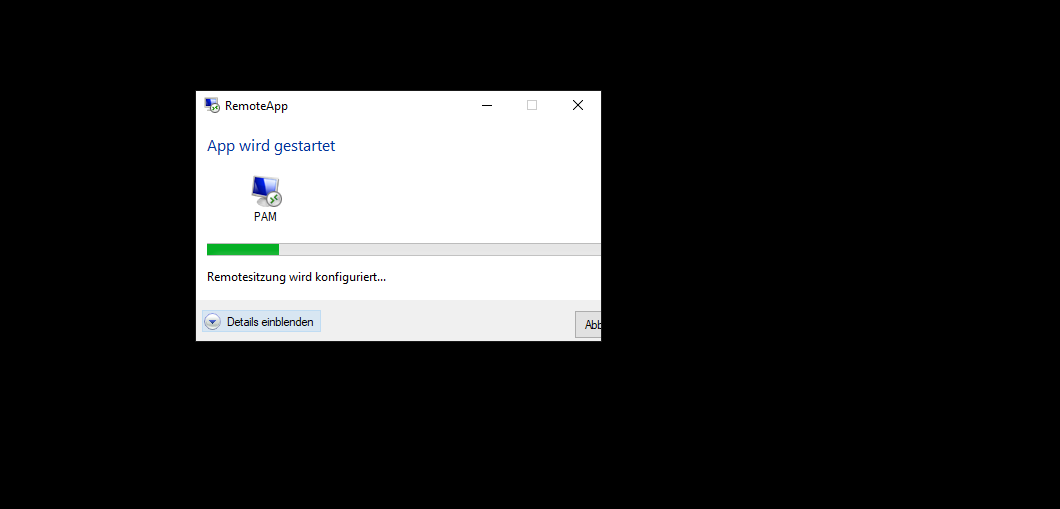Click the RemoteApp window title text
The image size is (1060, 509).
click(x=256, y=106)
